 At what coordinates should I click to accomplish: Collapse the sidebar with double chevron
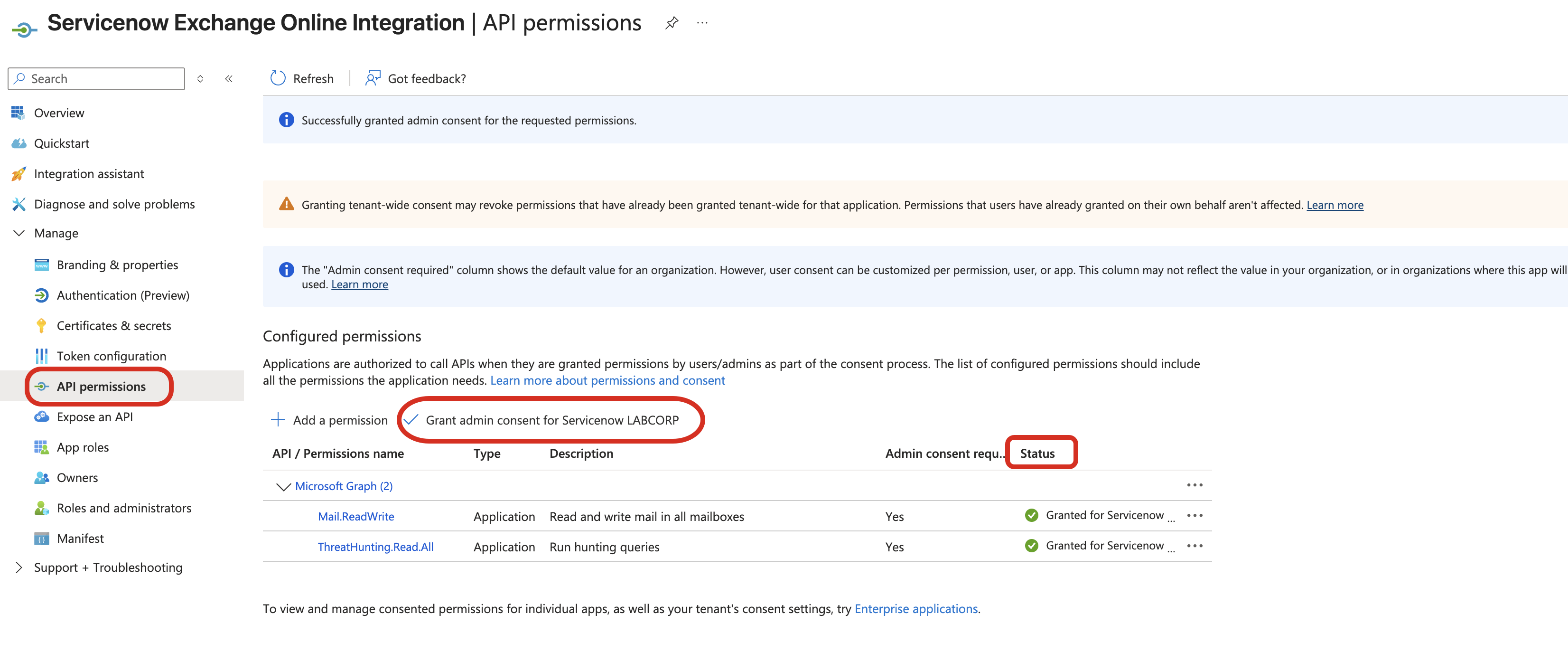[x=229, y=78]
